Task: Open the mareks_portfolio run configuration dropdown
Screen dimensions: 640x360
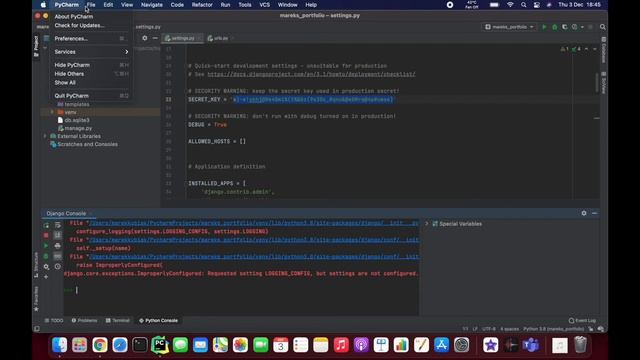Action: click(x=509, y=27)
